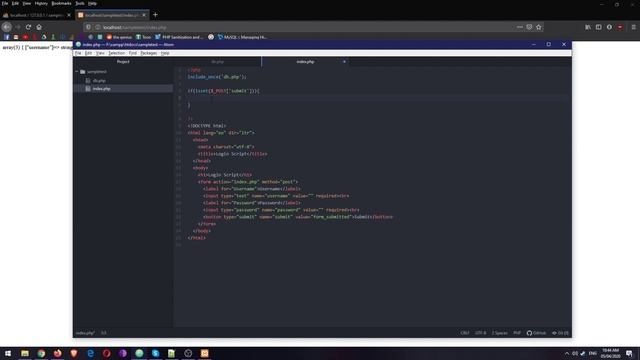Screen dimensions: 640x360
Task: Open page actions three-dot menu
Action: tap(520, 27)
